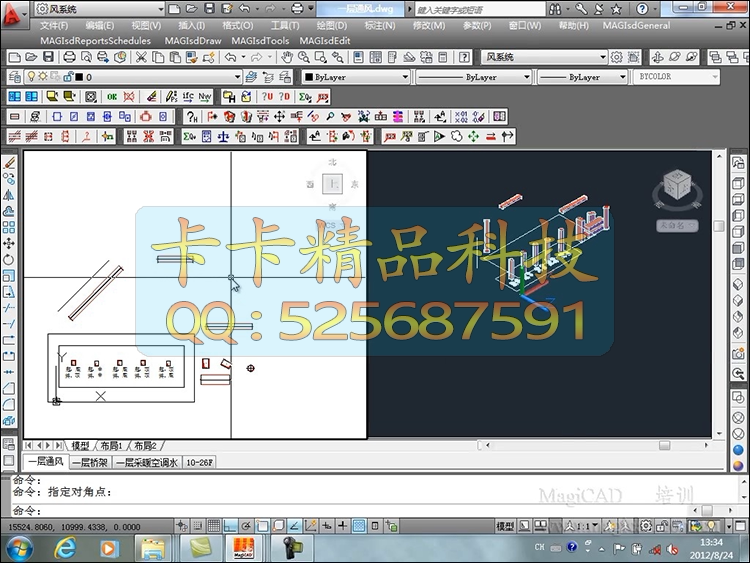Click the blue sphere render icon
Screen dimensions: 750x563
coord(739,450)
